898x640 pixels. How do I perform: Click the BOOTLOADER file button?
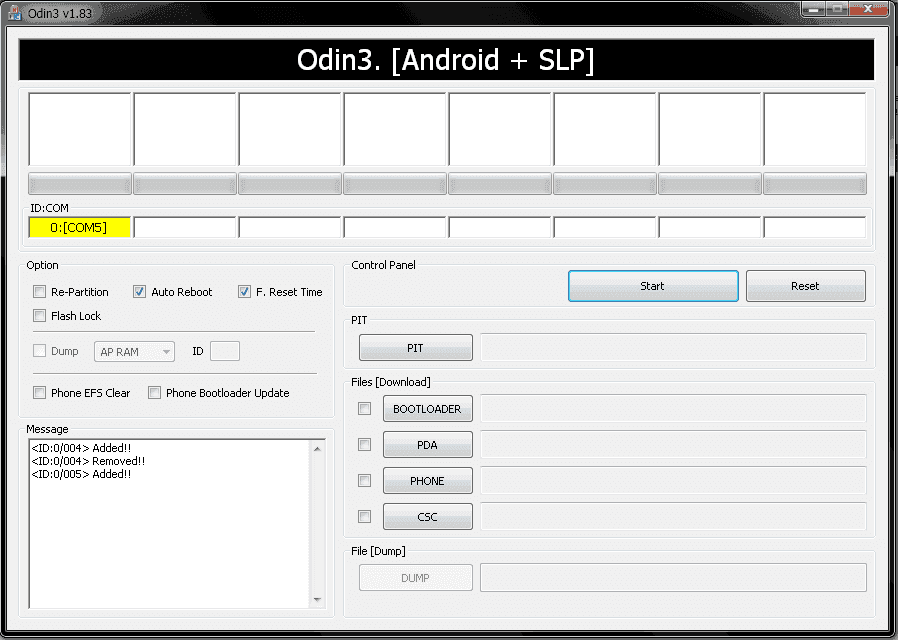428,409
